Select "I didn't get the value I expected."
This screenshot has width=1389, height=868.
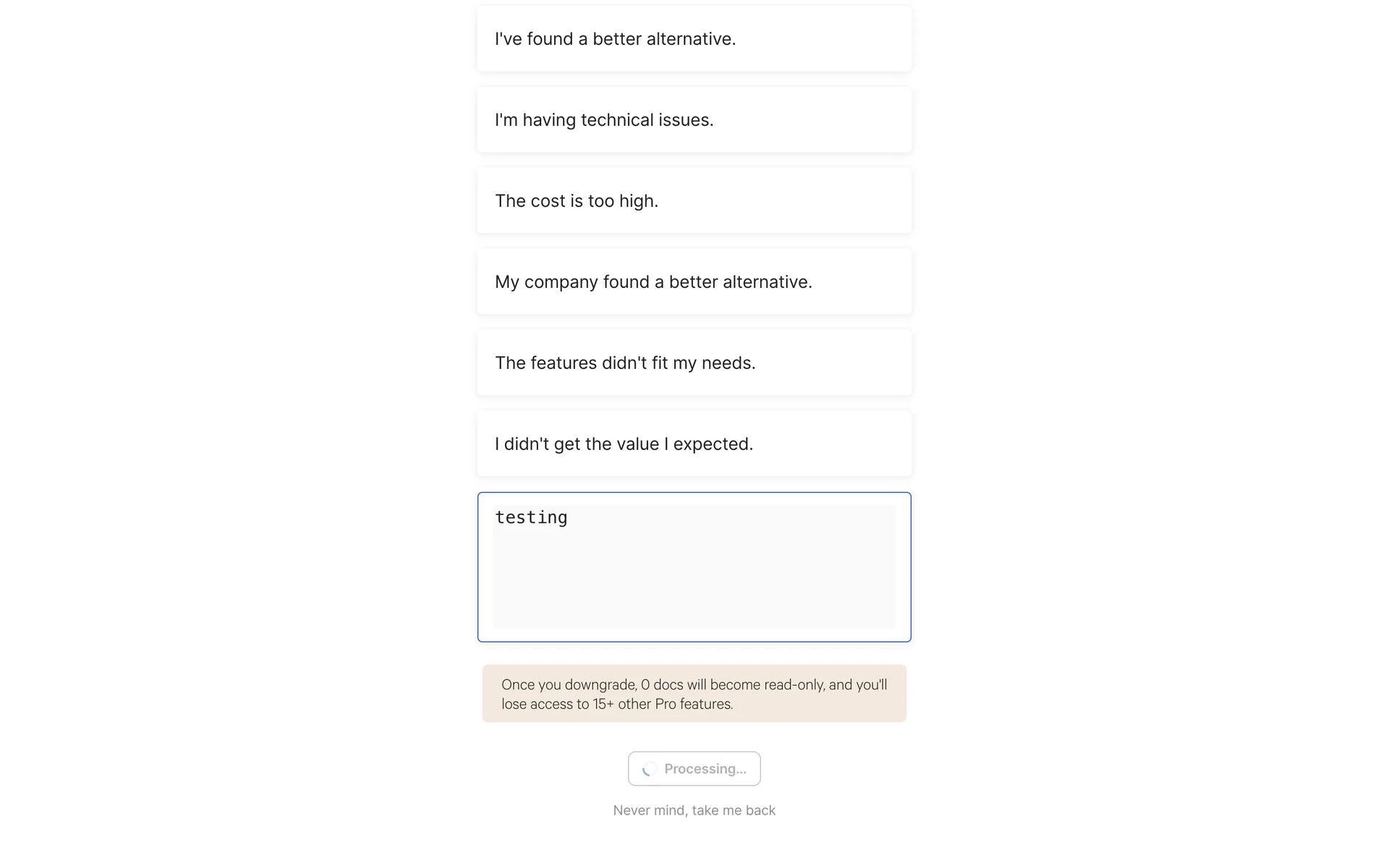click(694, 444)
